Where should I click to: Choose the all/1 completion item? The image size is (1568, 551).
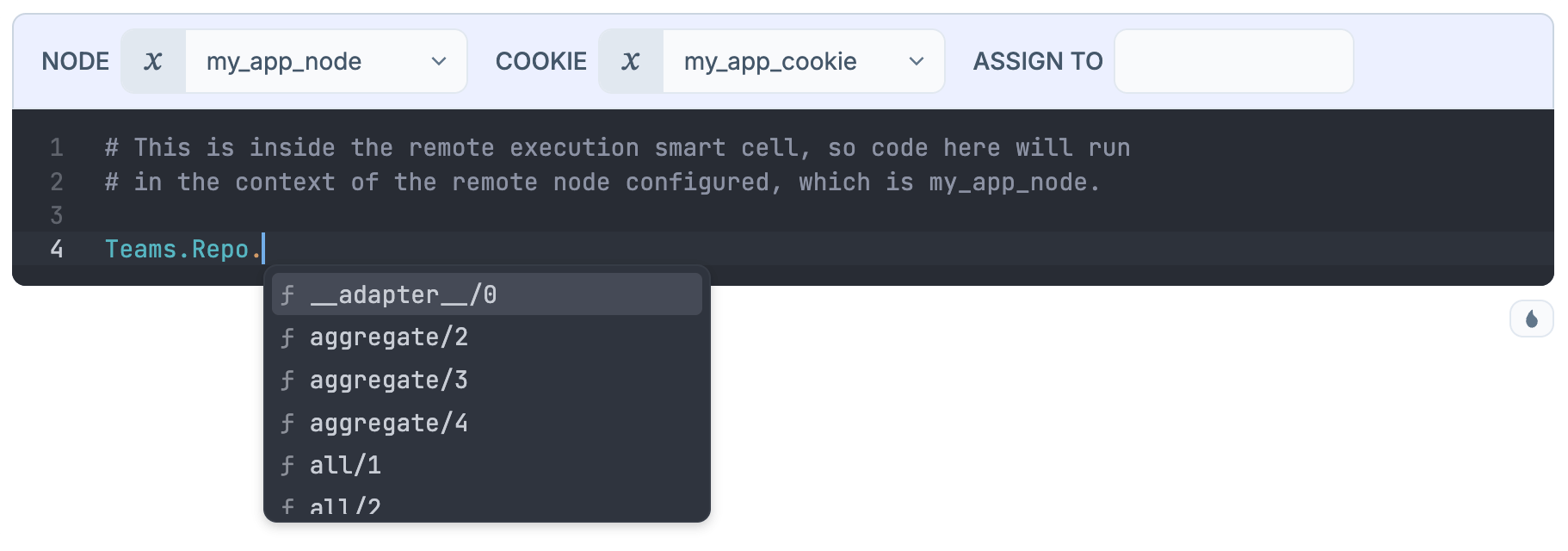(x=345, y=466)
